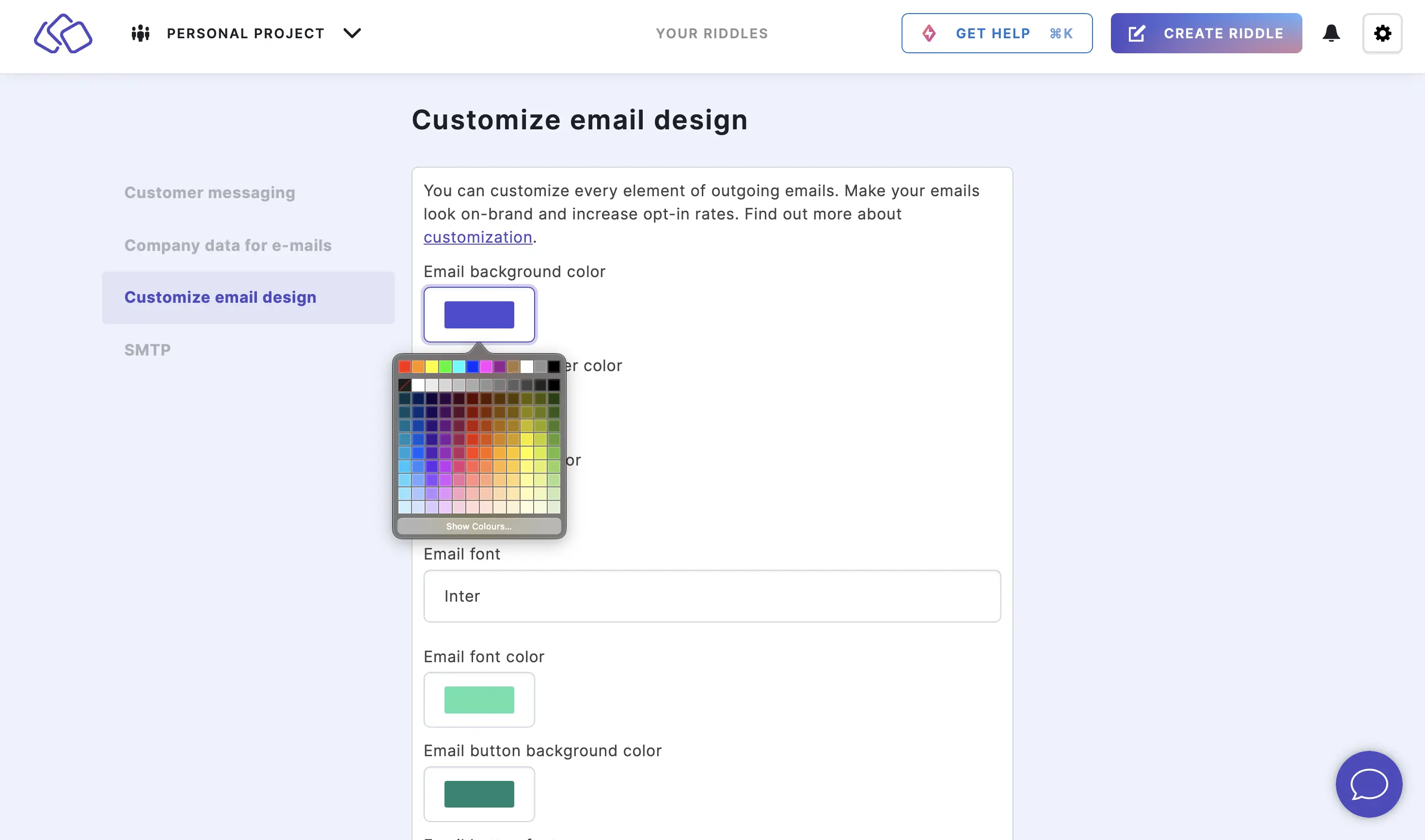Screen dimensions: 1425x840
Task: Click the Riddle logo icon top left
Action: [x=63, y=32]
